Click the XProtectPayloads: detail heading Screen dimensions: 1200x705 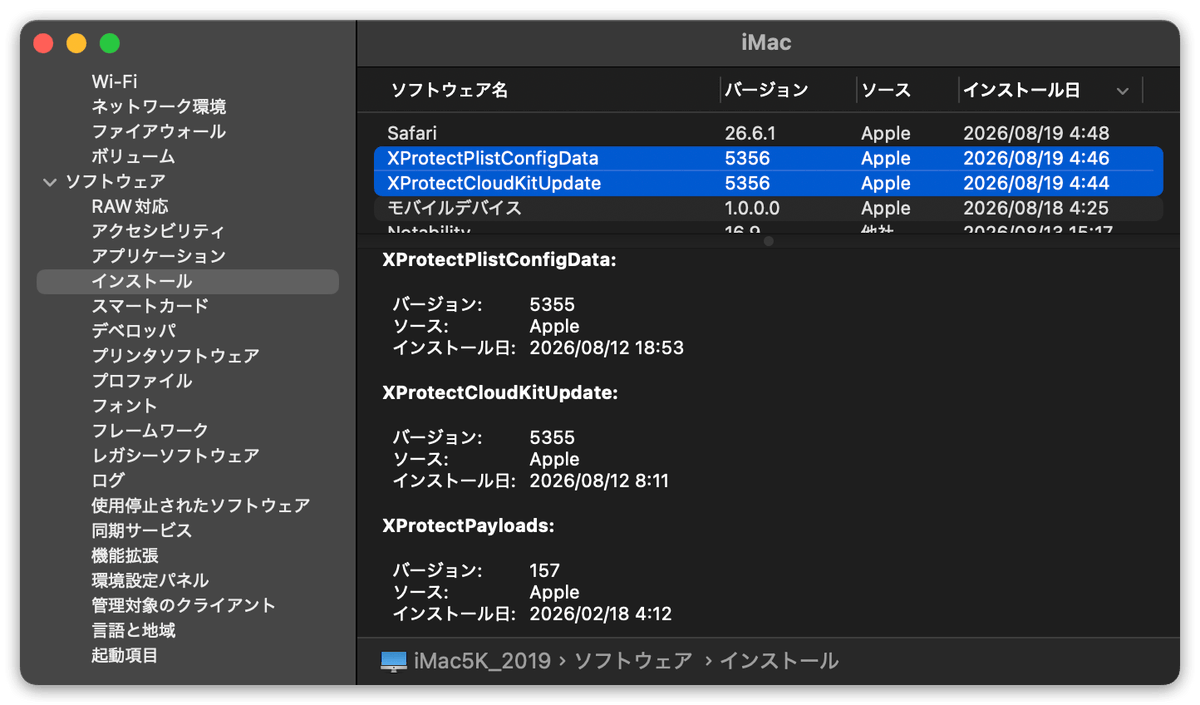[468, 526]
